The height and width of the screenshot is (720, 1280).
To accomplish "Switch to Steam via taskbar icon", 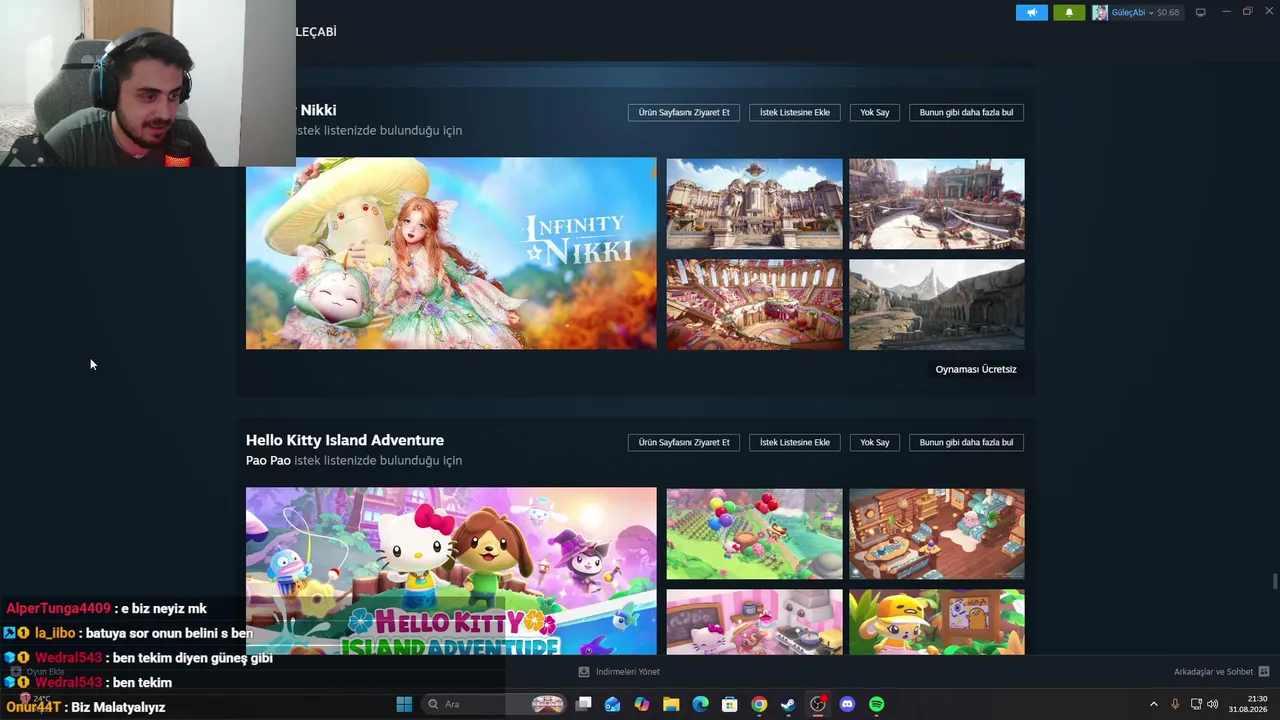I will click(x=788, y=704).
